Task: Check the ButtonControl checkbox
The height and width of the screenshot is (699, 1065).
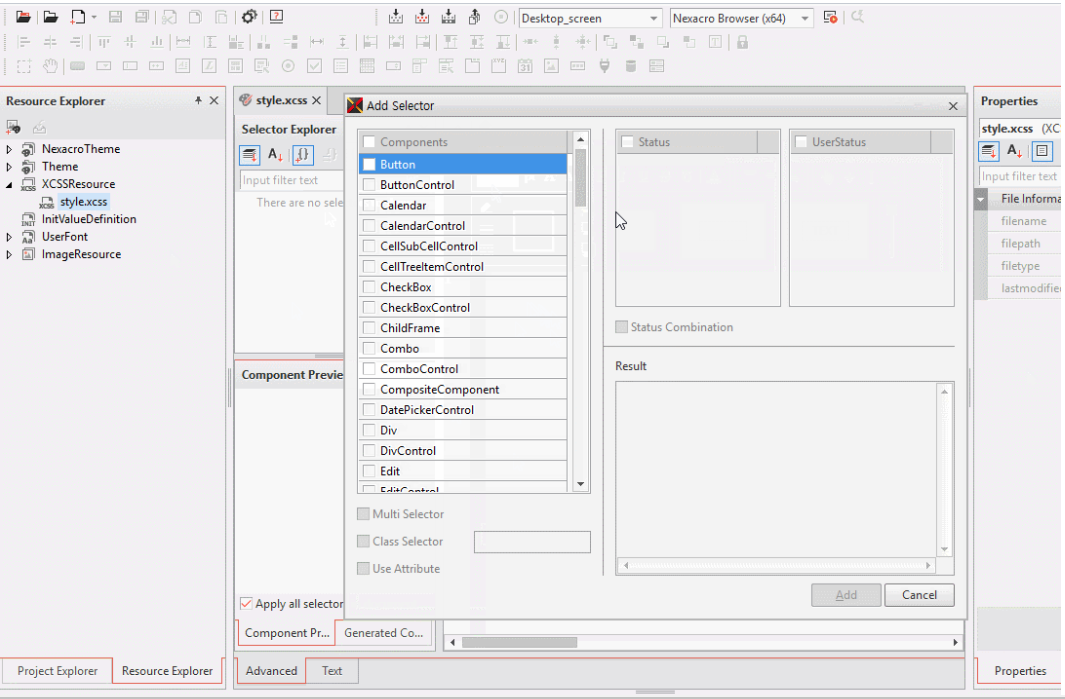Action: pos(369,185)
